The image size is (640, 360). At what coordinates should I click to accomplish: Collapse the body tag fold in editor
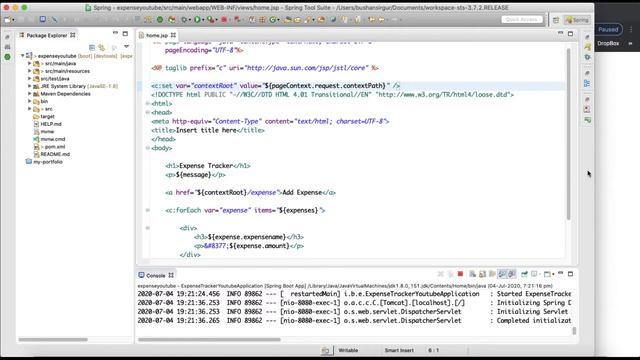(x=148, y=148)
